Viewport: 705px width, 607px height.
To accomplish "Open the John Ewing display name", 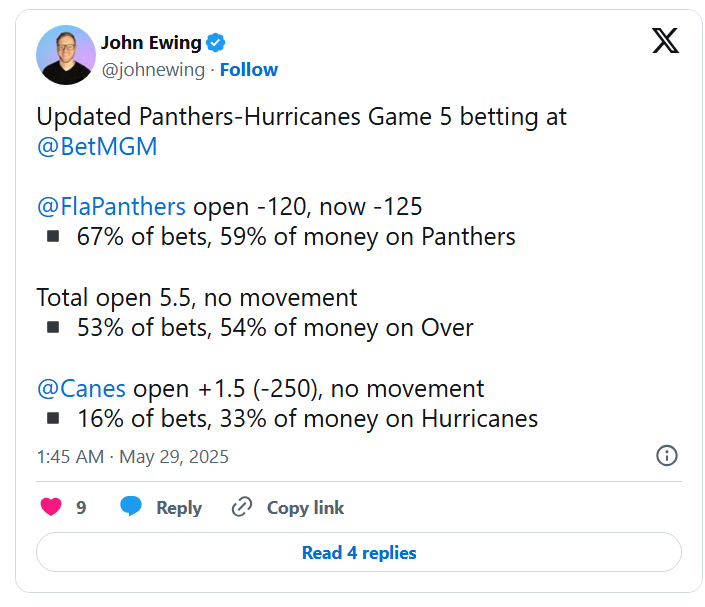I will [151, 43].
